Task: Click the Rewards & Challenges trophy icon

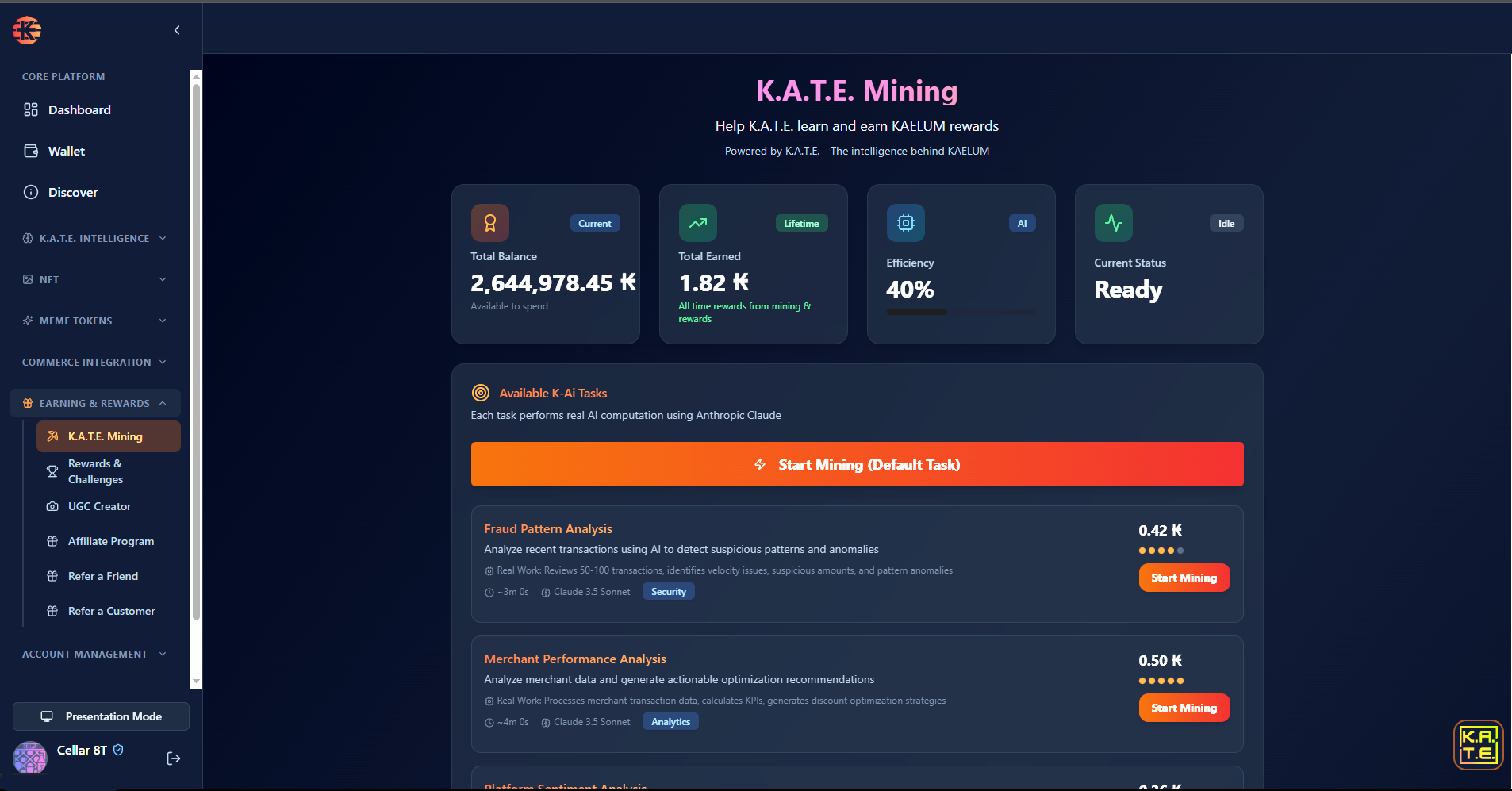Action: (52, 471)
